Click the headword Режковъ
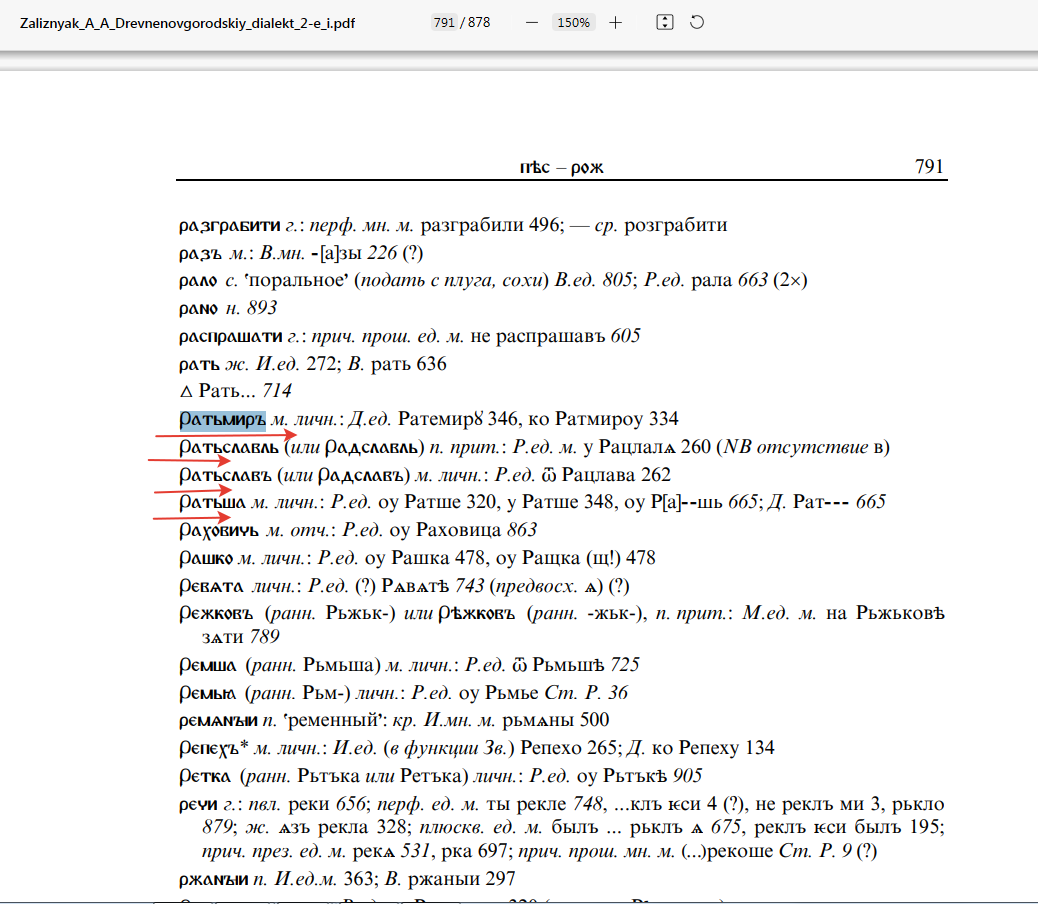 (x=216, y=614)
